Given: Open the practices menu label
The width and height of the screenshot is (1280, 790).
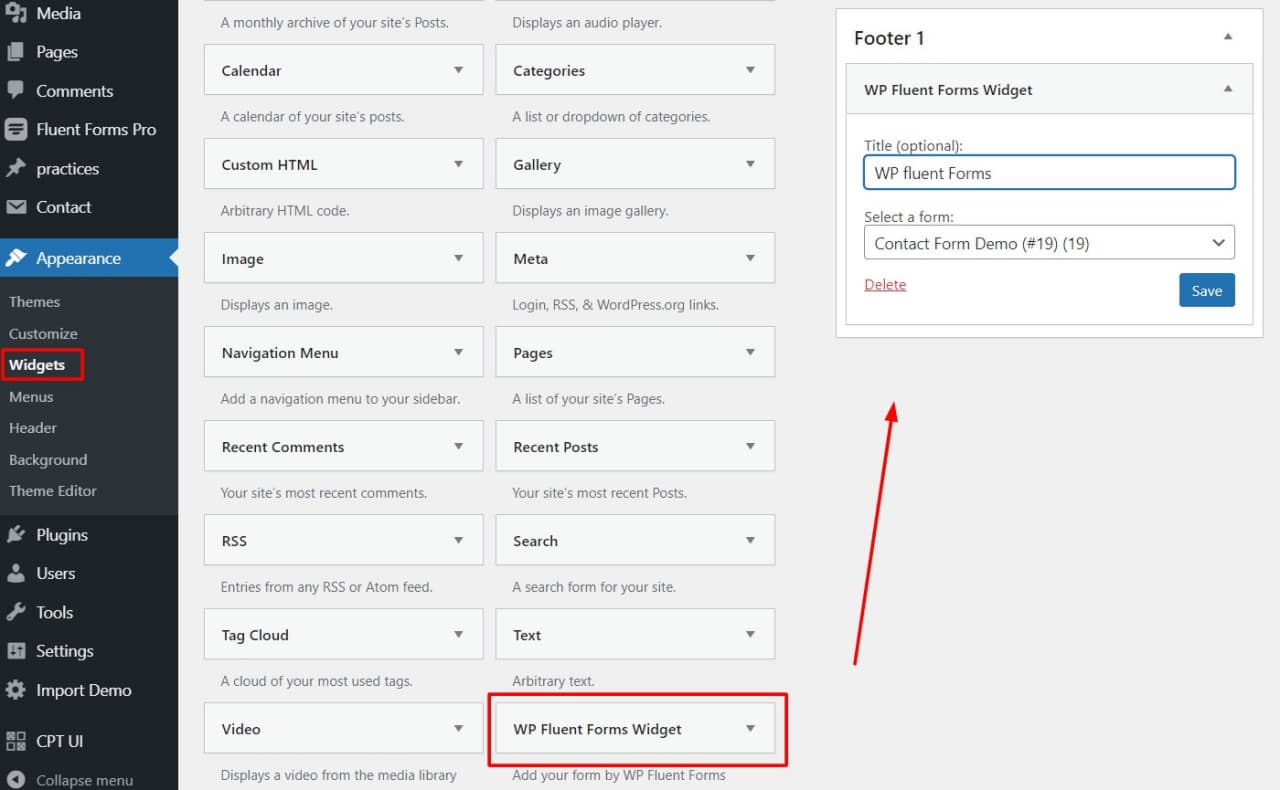Looking at the screenshot, I should pyautogui.click(x=68, y=168).
